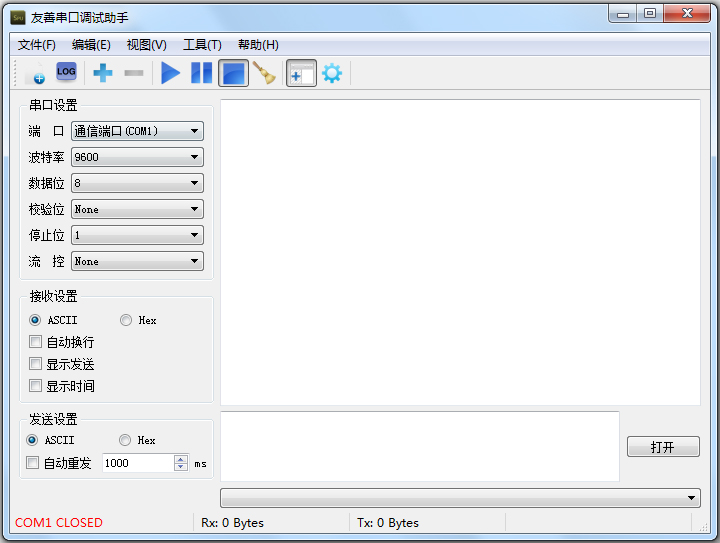The width and height of the screenshot is (720, 543).
Task: Click the 打开 button
Action: (662, 447)
